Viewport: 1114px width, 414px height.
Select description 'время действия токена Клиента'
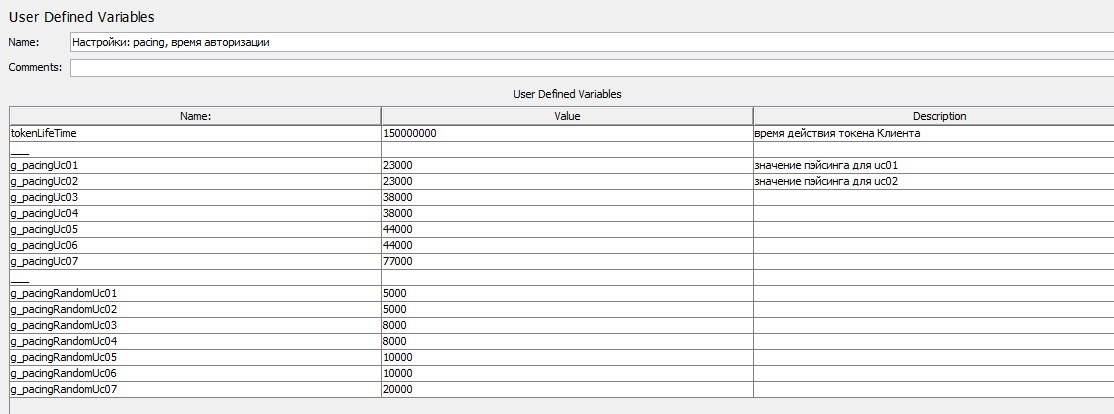934,134
